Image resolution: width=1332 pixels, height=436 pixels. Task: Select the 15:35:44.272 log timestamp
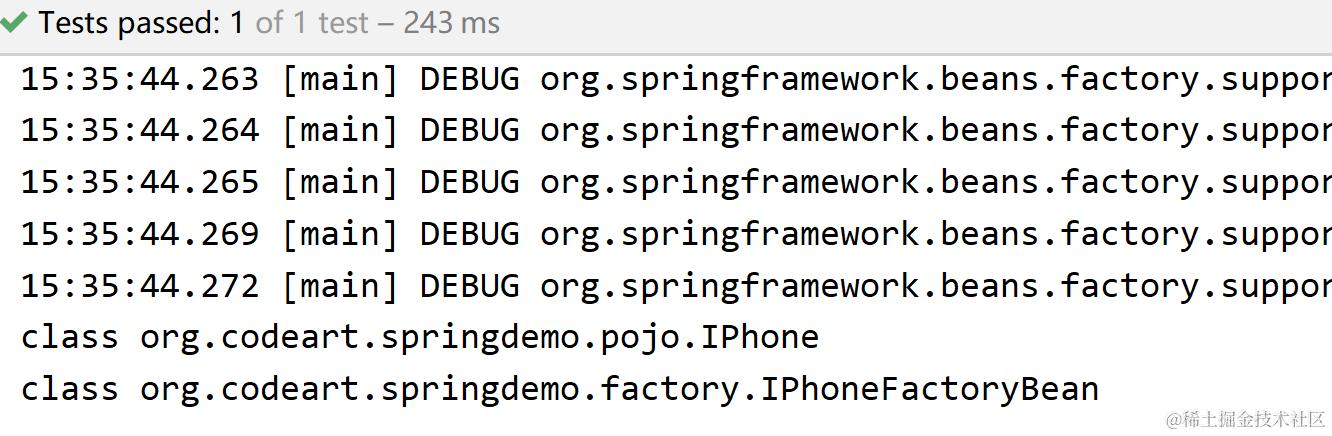pos(140,287)
